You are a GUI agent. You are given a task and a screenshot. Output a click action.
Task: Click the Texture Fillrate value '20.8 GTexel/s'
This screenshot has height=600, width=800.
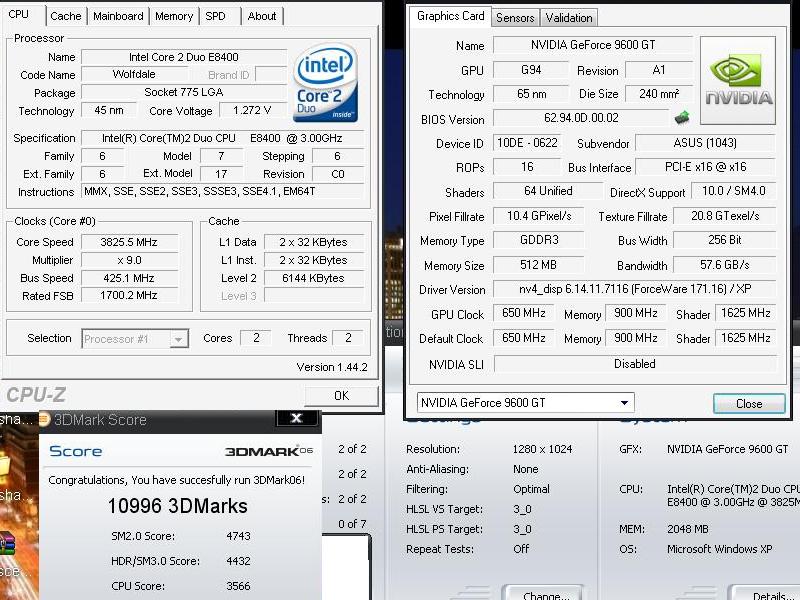tap(725, 216)
